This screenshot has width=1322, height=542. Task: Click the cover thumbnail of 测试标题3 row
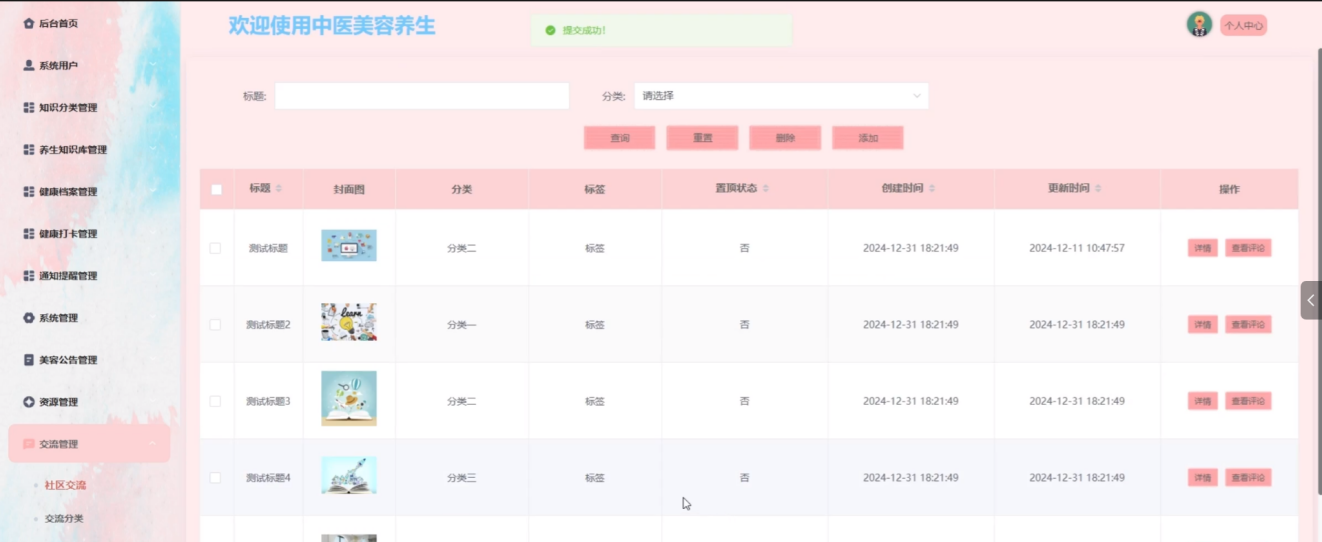coord(349,398)
